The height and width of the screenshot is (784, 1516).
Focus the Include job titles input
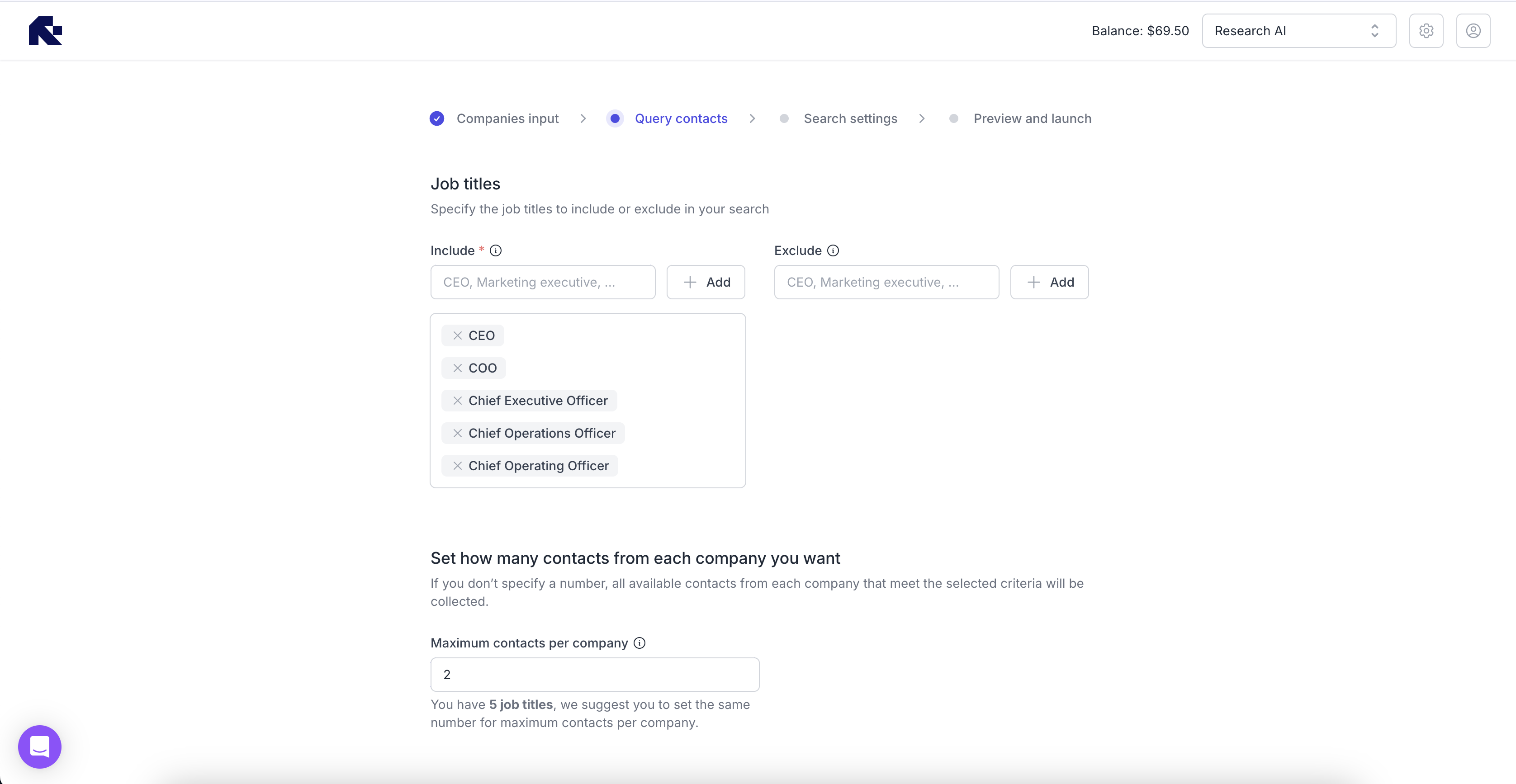pyautogui.click(x=542, y=282)
